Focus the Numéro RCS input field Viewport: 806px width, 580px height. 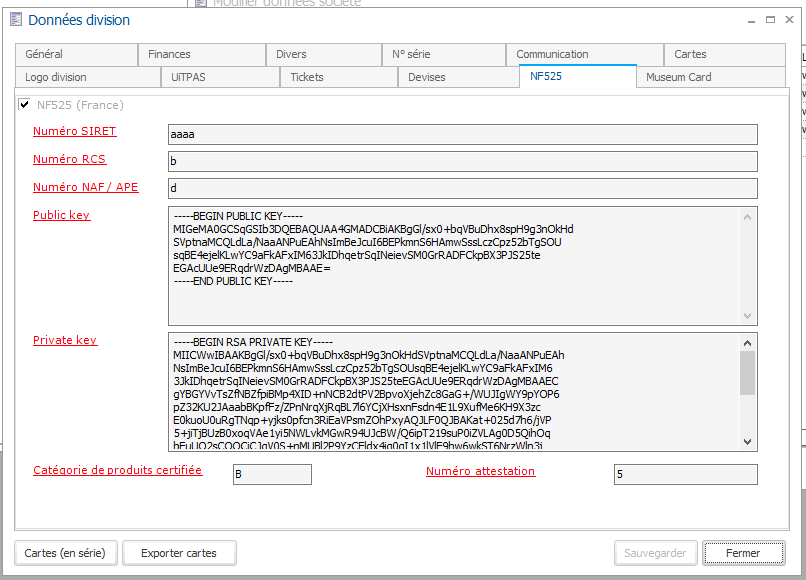[462, 161]
